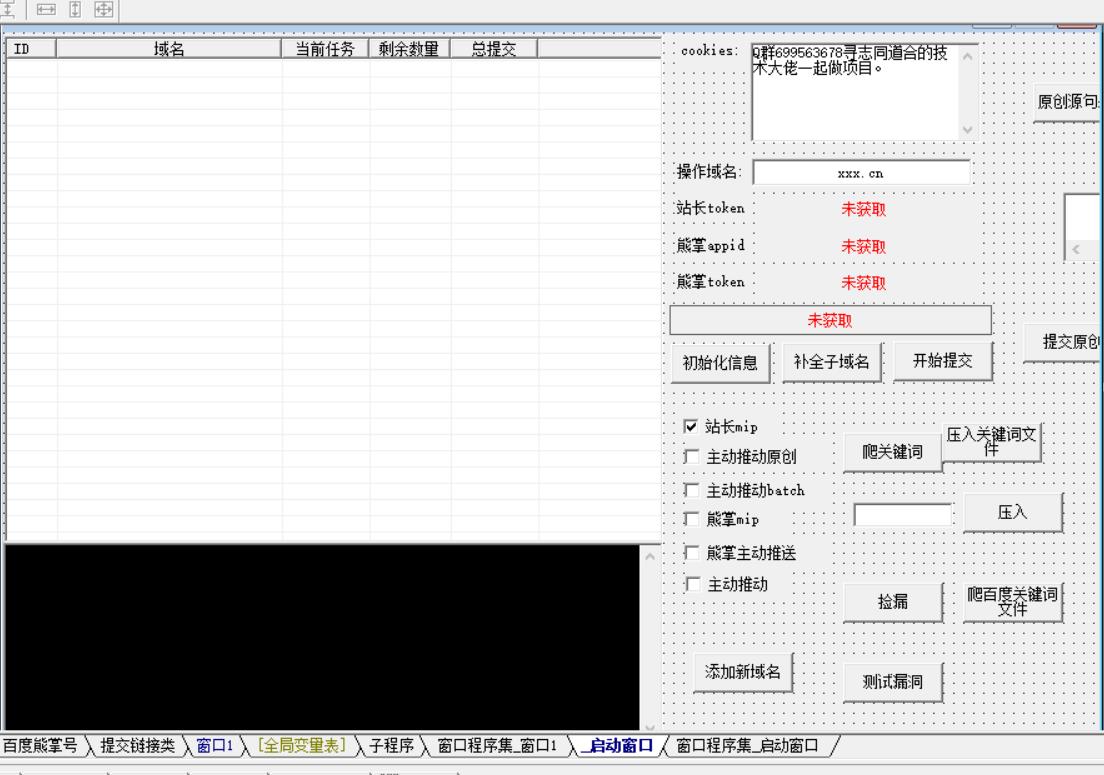Click the make same width toolbar icon
This screenshot has width=1104, height=775.
46,9
